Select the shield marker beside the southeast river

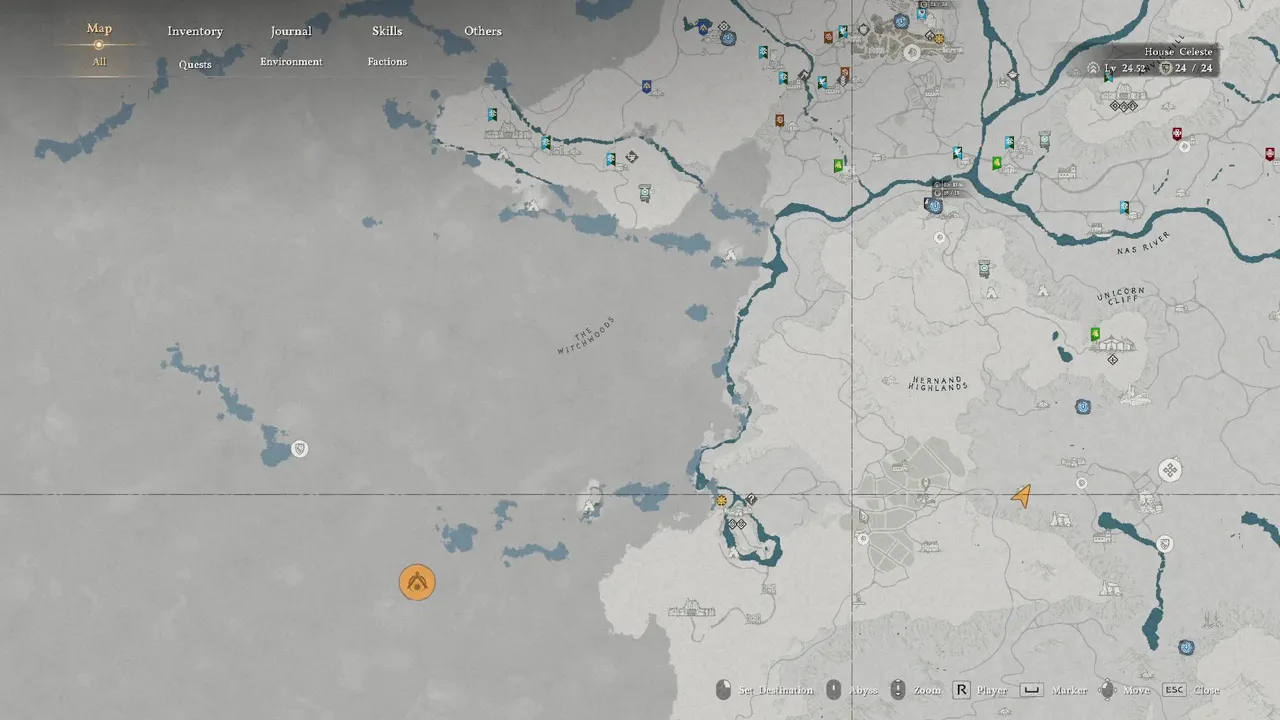(x=1165, y=544)
